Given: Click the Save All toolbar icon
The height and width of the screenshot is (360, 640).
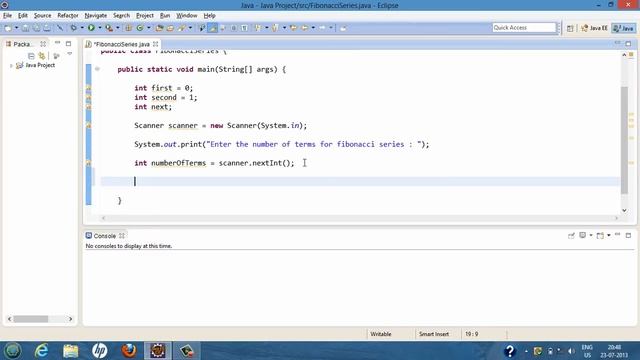Looking at the screenshot, I should [36, 28].
